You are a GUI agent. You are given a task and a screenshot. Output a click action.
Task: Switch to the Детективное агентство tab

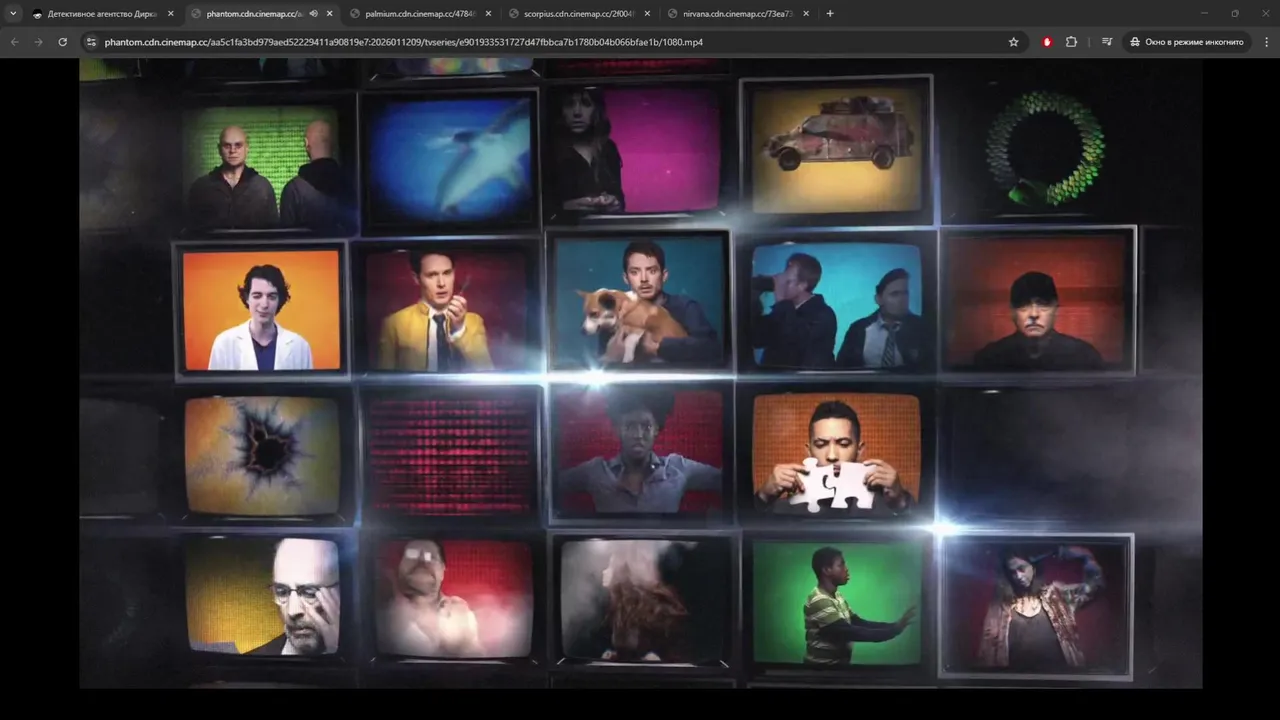click(103, 14)
